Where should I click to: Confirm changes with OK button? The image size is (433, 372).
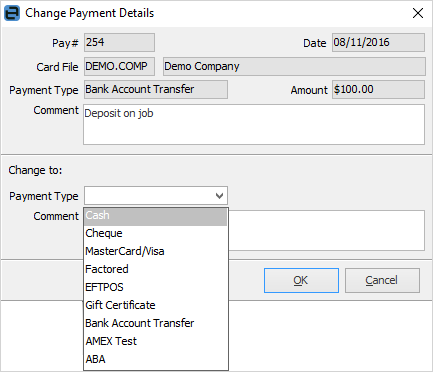tap(301, 281)
